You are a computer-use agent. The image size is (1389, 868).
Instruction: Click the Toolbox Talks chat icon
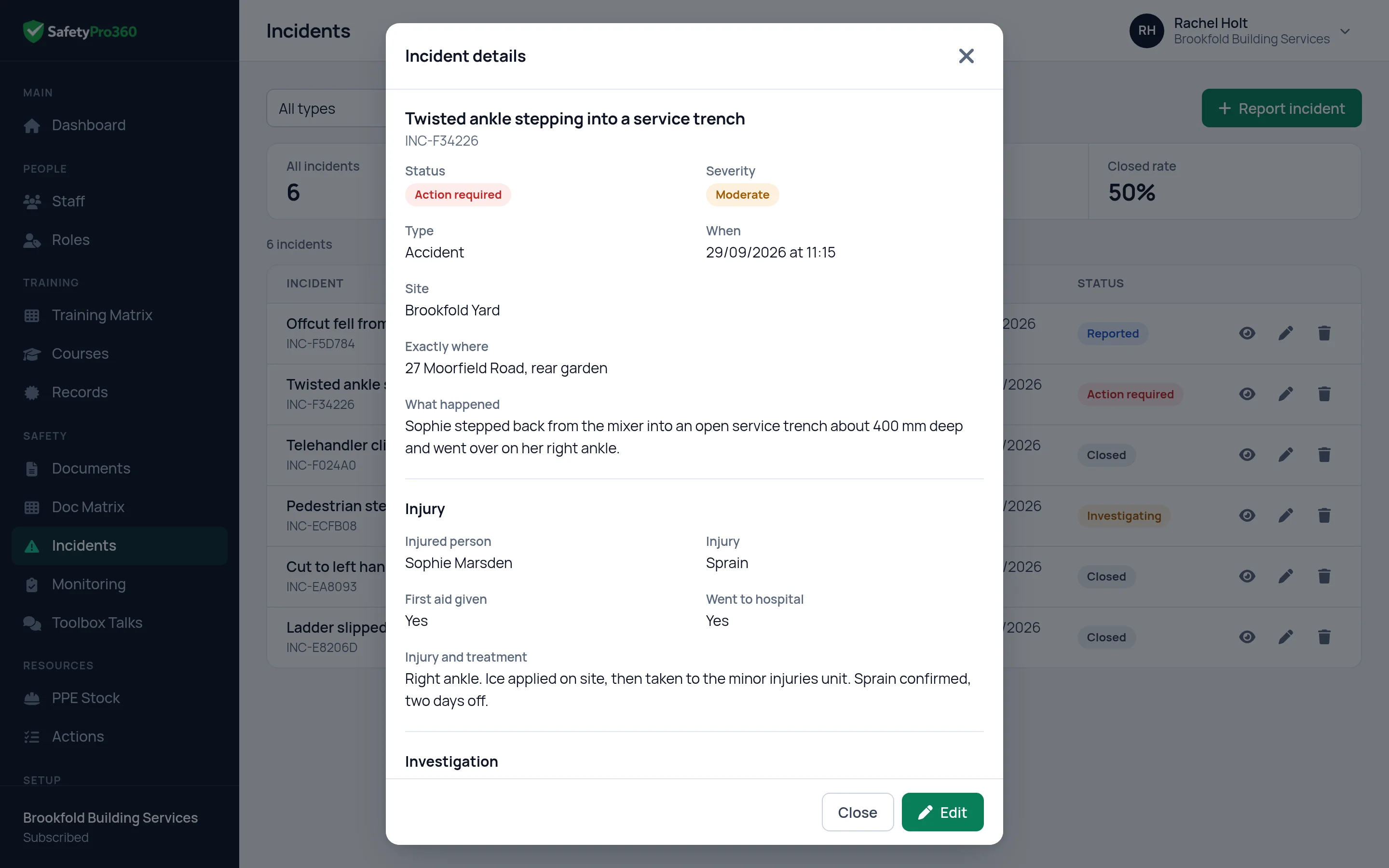click(x=32, y=623)
